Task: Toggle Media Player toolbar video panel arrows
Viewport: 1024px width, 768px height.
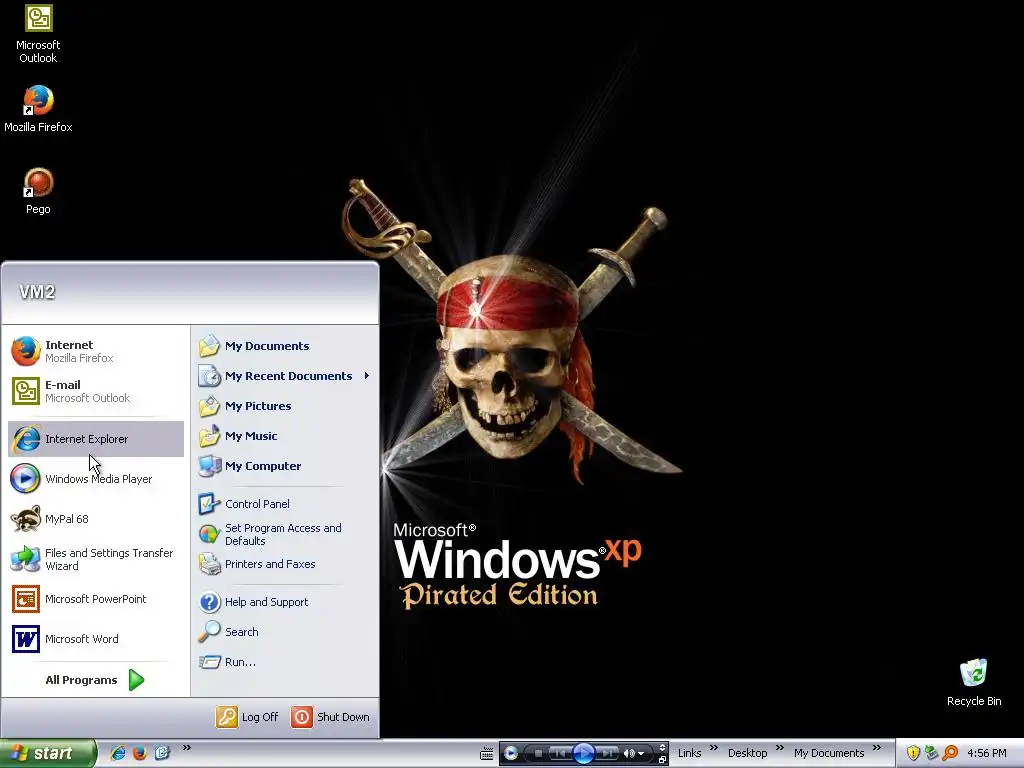Action: point(662,748)
